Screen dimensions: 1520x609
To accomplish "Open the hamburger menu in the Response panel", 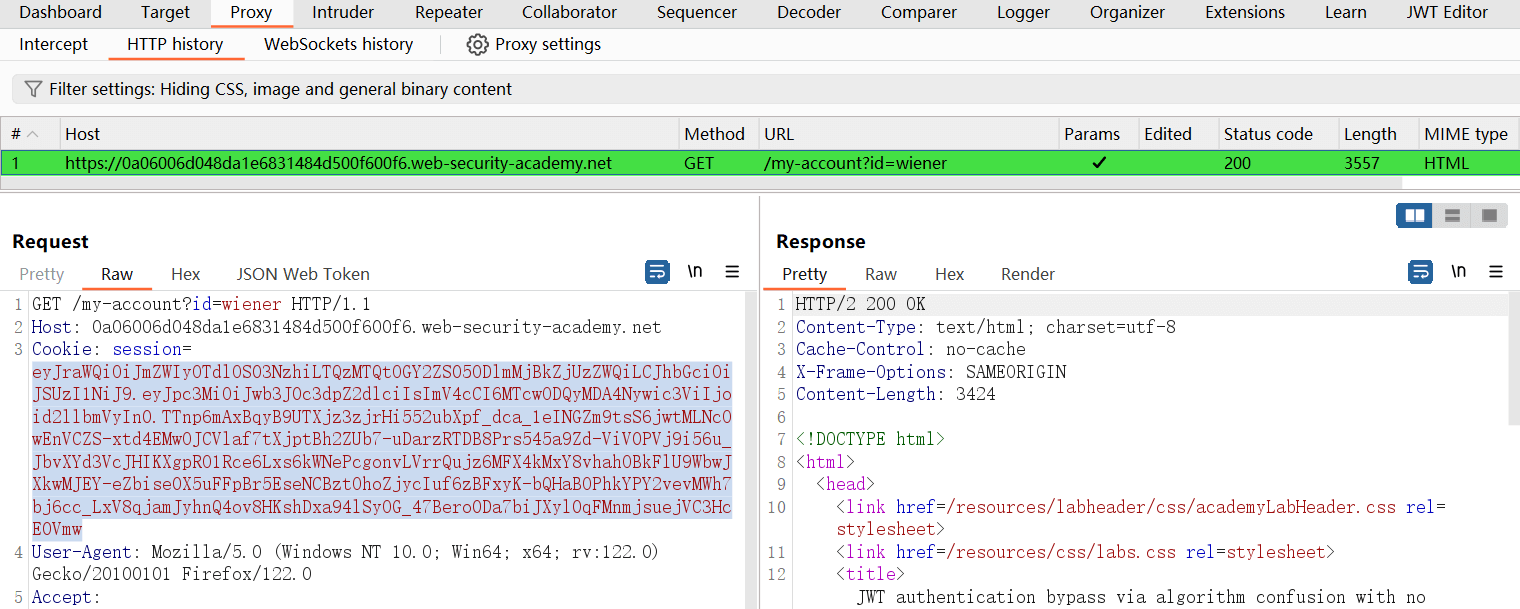I will (1496, 272).
